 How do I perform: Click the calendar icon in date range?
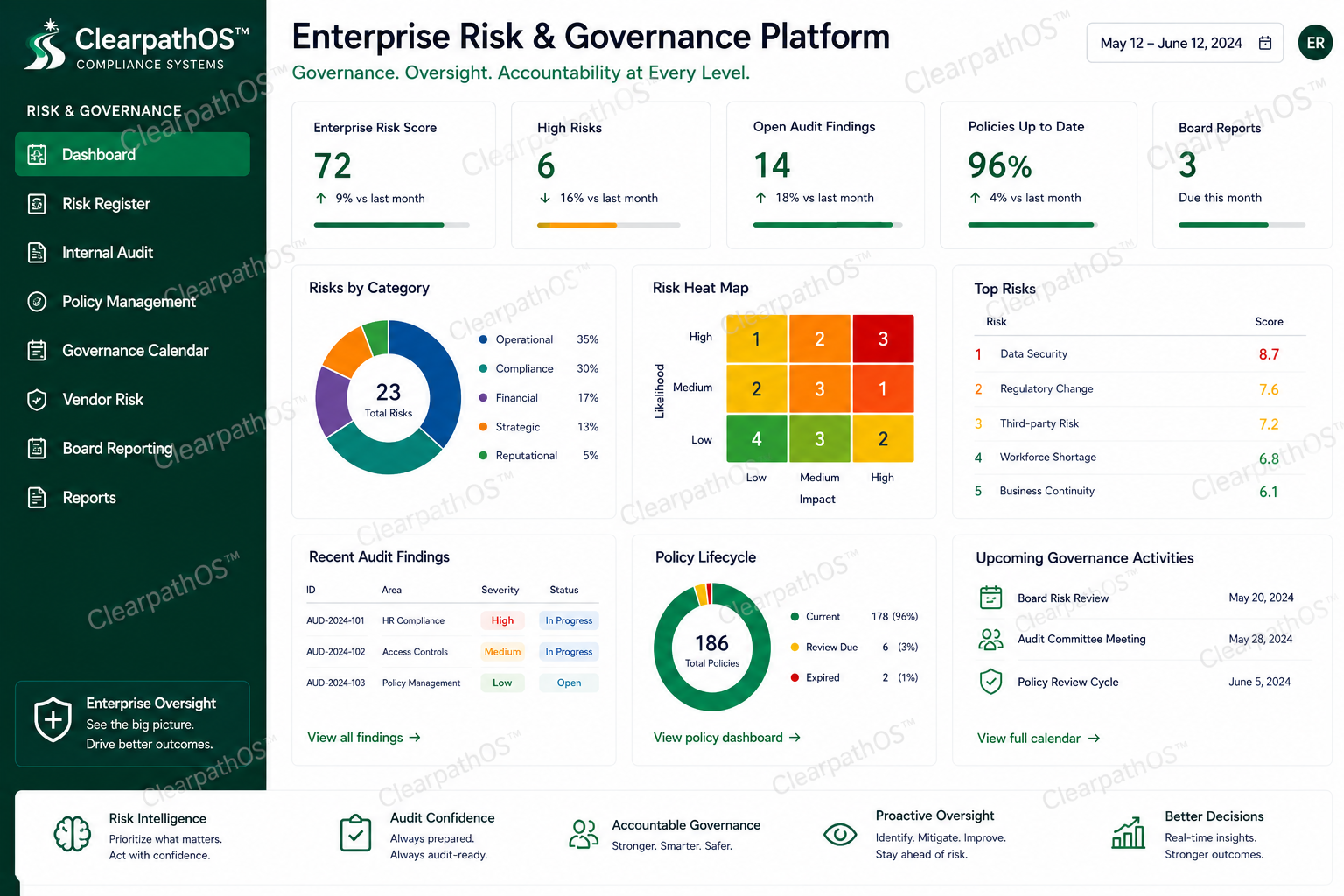pos(1265,43)
